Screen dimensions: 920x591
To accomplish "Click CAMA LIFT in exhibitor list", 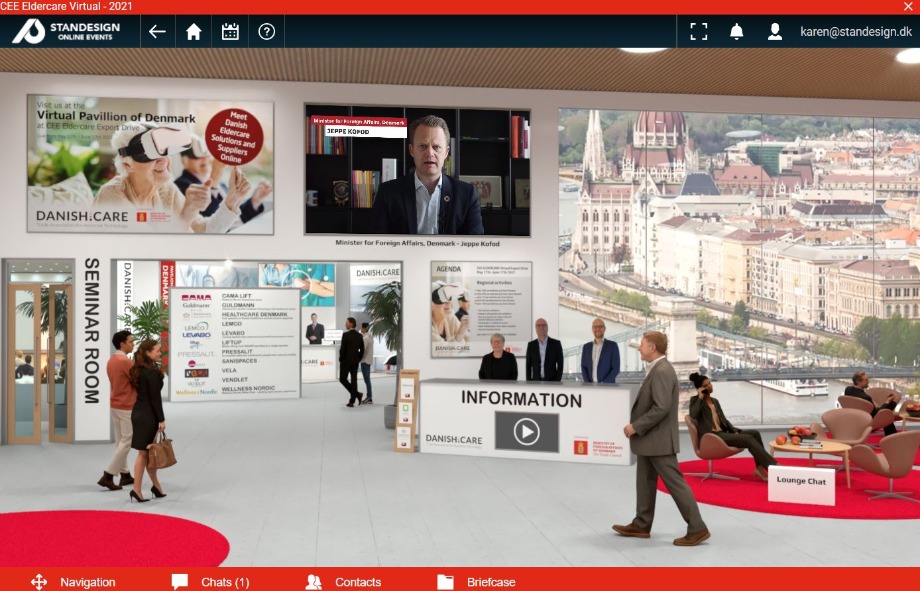I will click(236, 296).
